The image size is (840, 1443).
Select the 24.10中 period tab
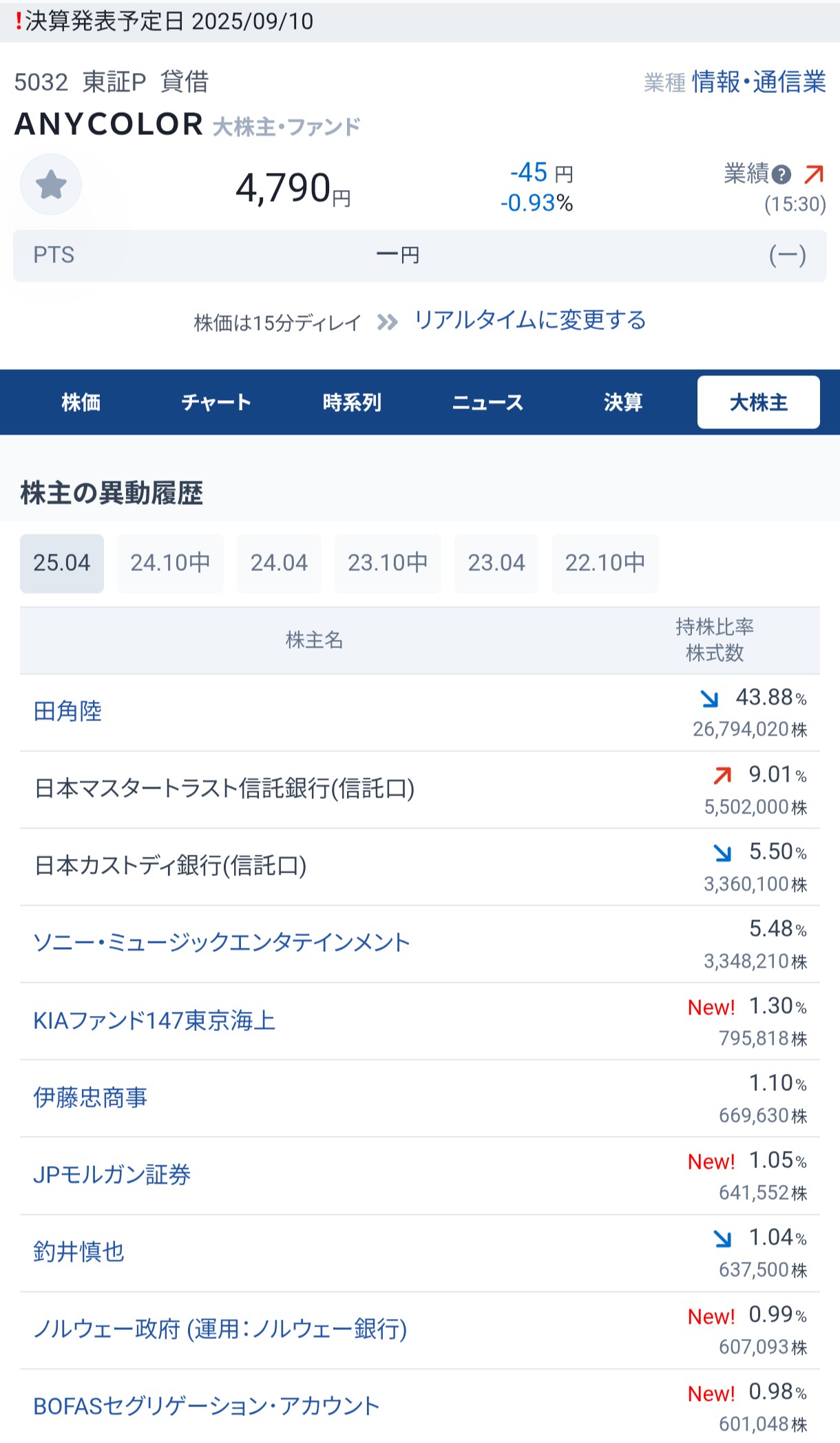[x=170, y=563]
